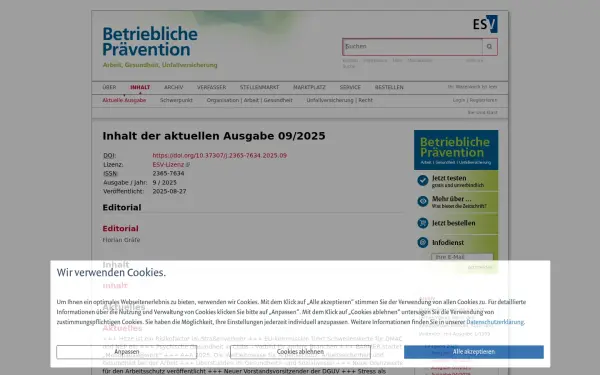
Task: Open the MARKTPLATZ menu item
Action: pyautogui.click(x=309, y=87)
